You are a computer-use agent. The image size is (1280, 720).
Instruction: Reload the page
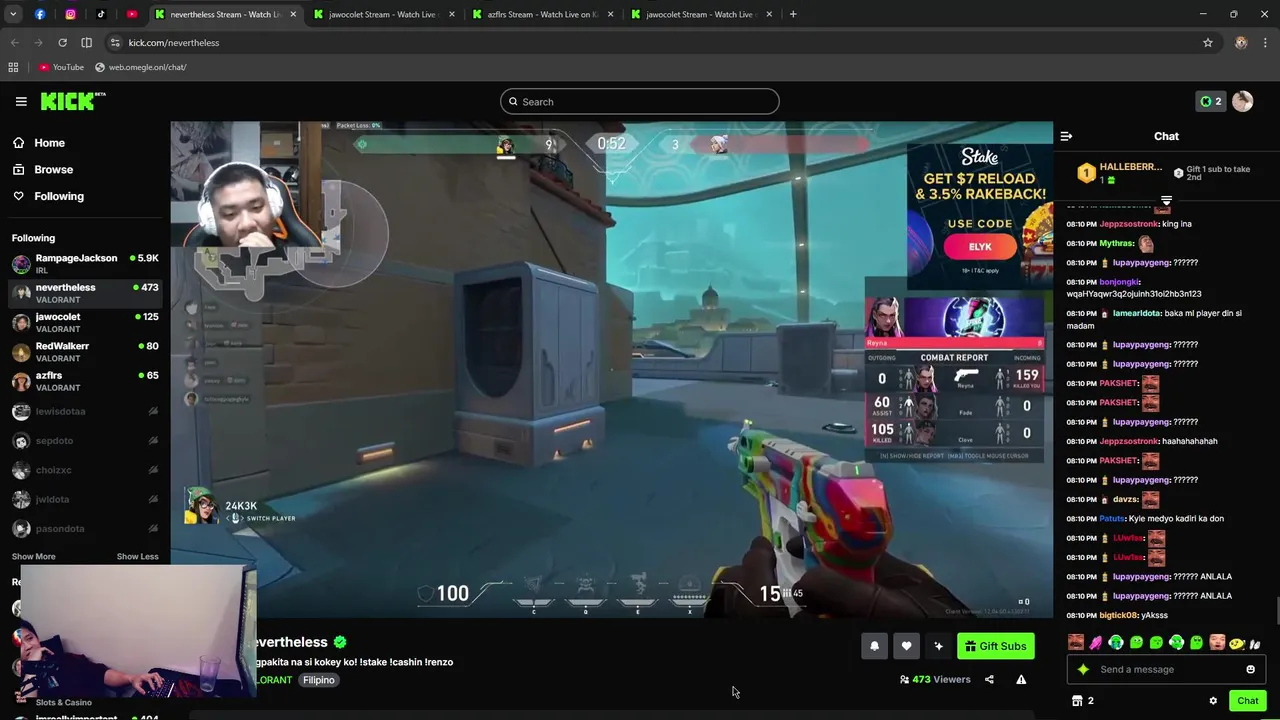[x=62, y=43]
